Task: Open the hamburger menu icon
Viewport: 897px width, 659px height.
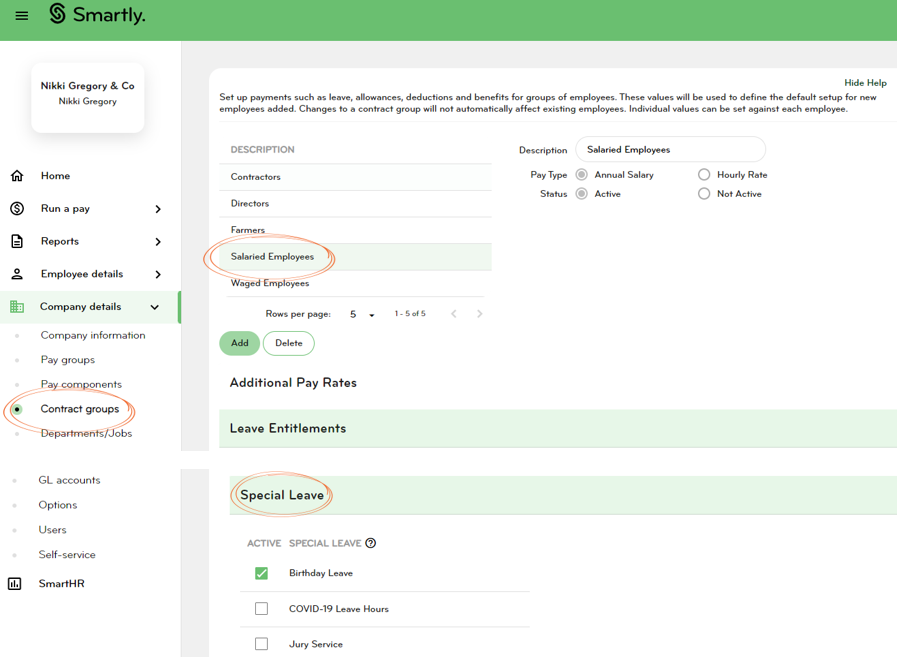Action: click(21, 15)
